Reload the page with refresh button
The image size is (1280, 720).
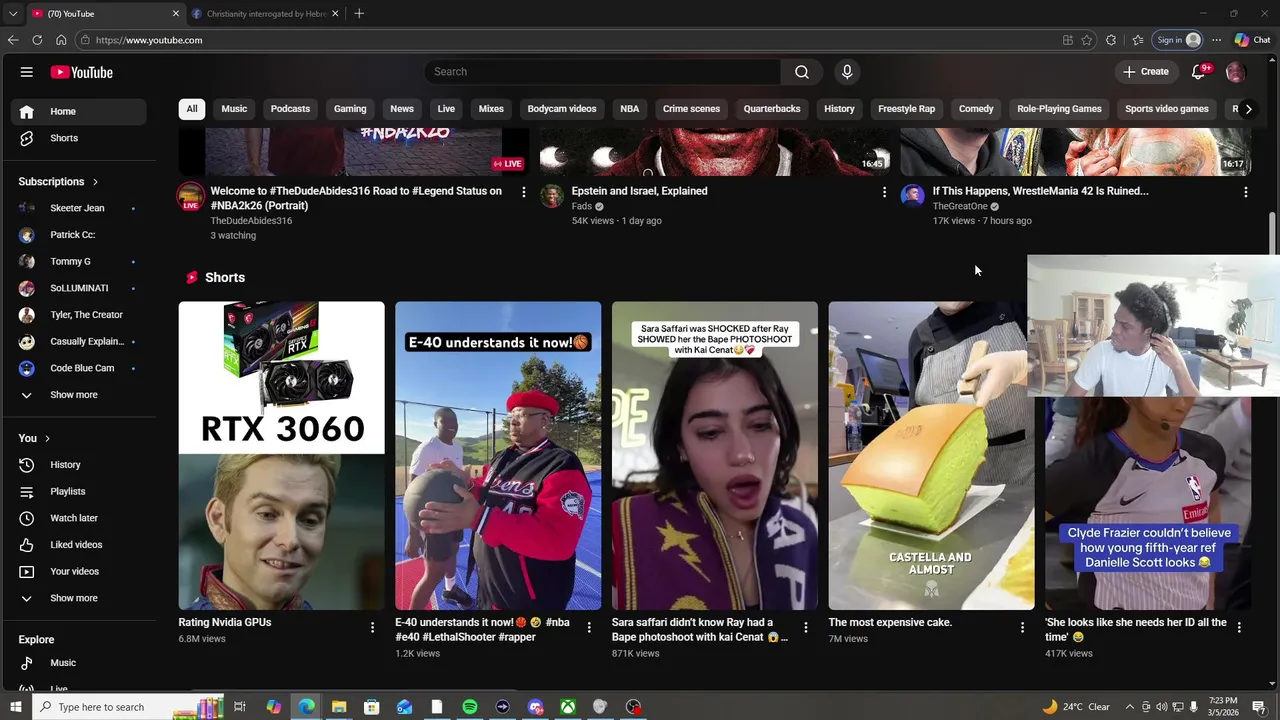tap(37, 40)
